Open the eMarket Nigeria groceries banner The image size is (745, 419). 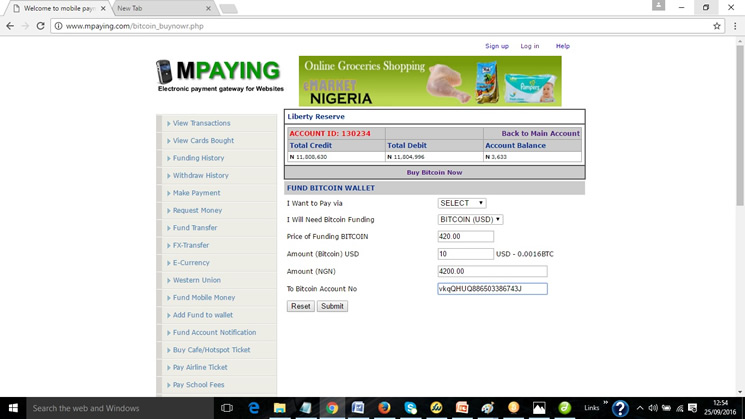tap(430, 81)
